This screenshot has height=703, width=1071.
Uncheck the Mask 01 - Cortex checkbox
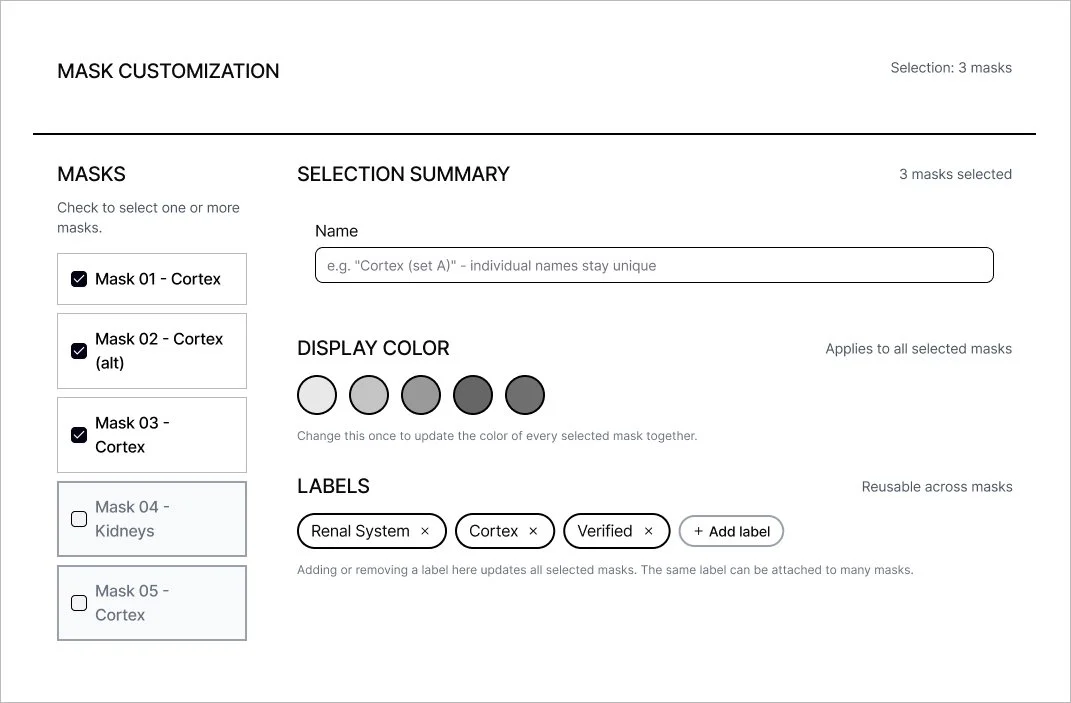click(79, 279)
